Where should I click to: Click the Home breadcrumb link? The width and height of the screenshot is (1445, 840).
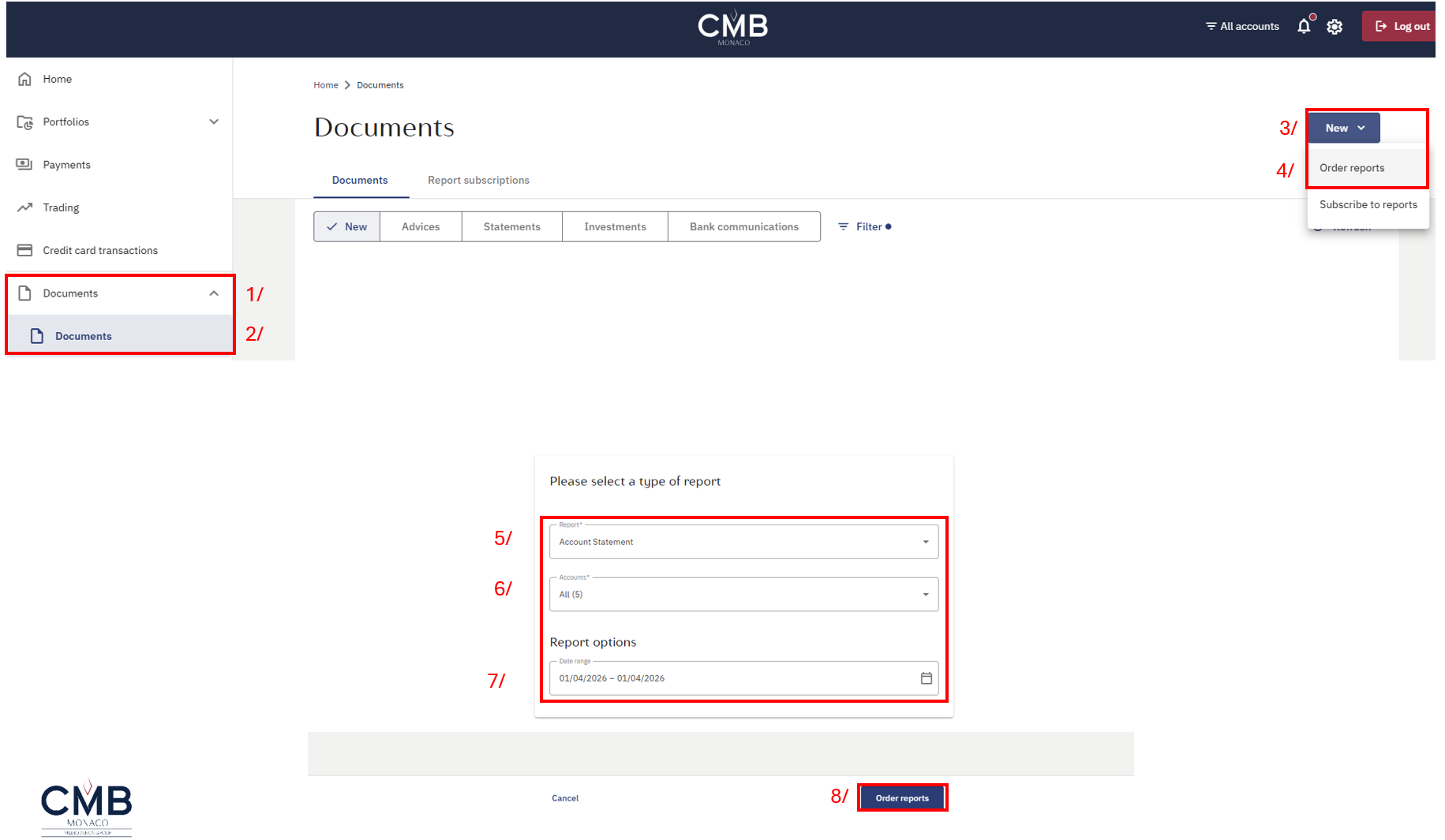(325, 85)
